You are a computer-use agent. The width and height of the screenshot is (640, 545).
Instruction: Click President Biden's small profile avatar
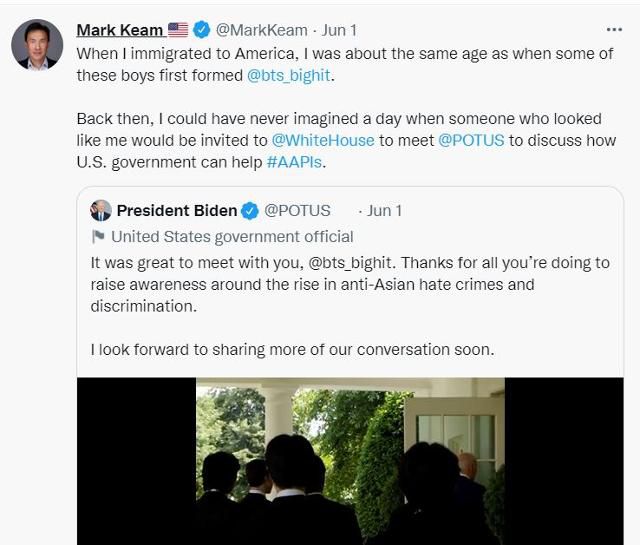101,210
